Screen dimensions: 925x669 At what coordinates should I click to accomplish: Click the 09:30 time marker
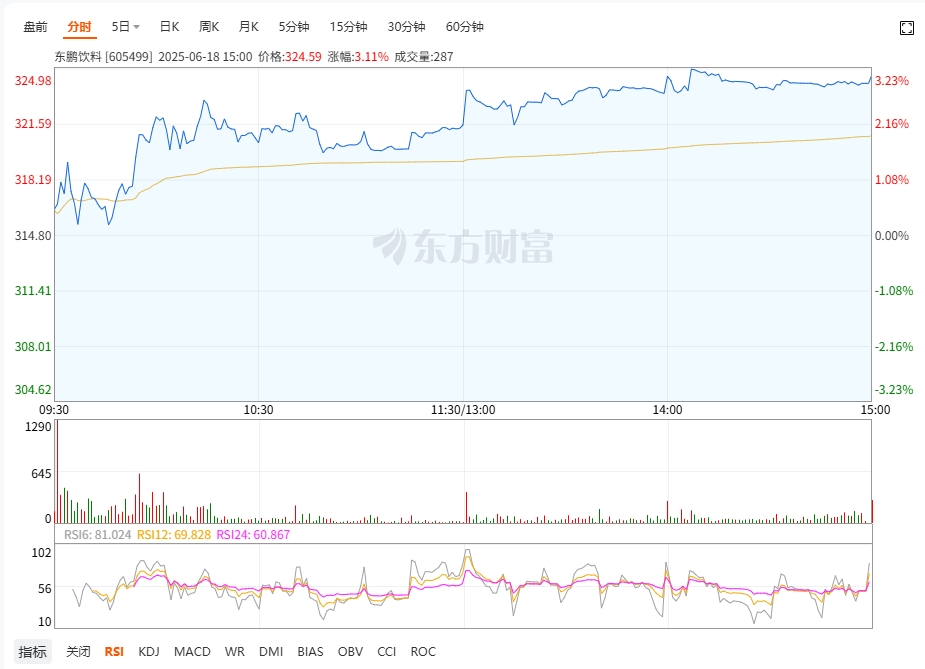[54, 410]
